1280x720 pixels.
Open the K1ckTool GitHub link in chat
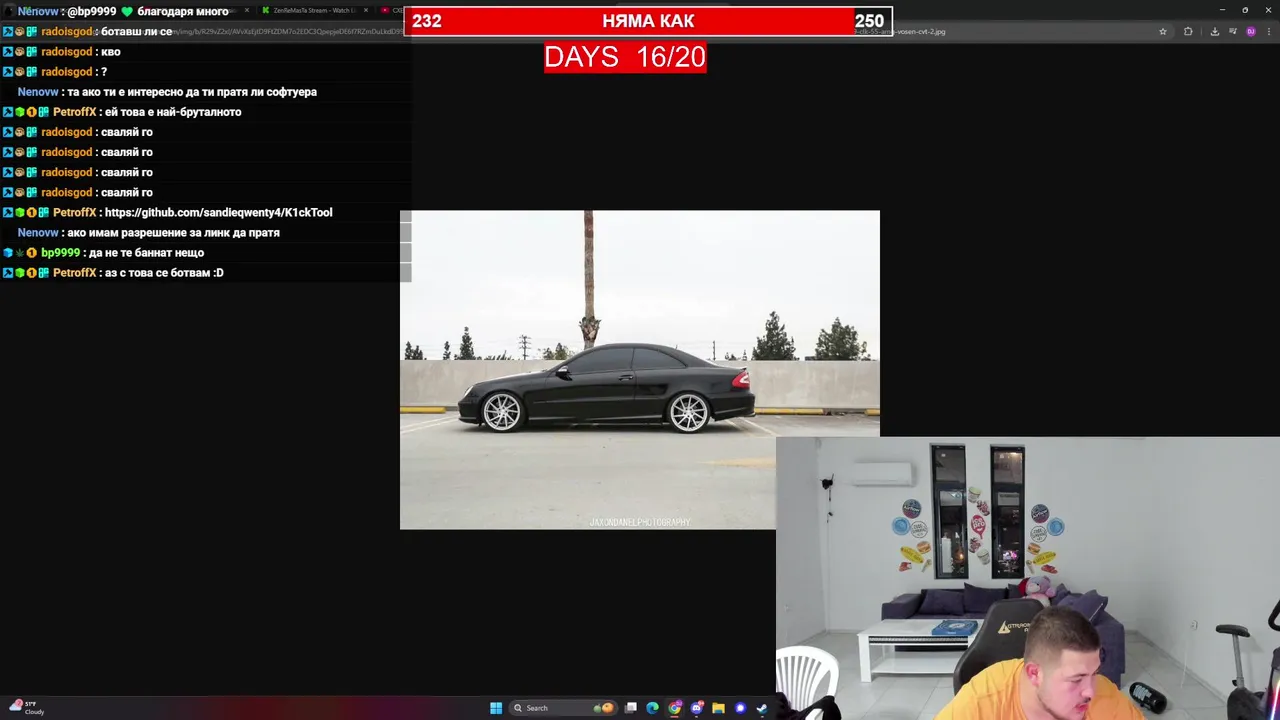[218, 212]
